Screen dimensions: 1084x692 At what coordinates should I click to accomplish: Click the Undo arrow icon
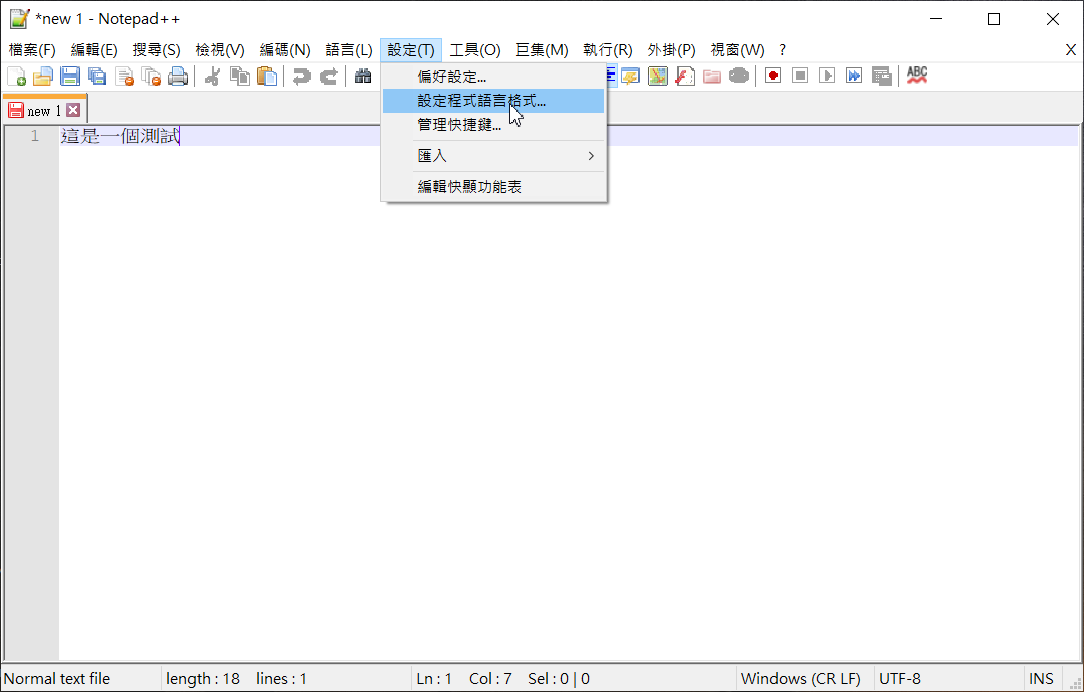point(301,76)
